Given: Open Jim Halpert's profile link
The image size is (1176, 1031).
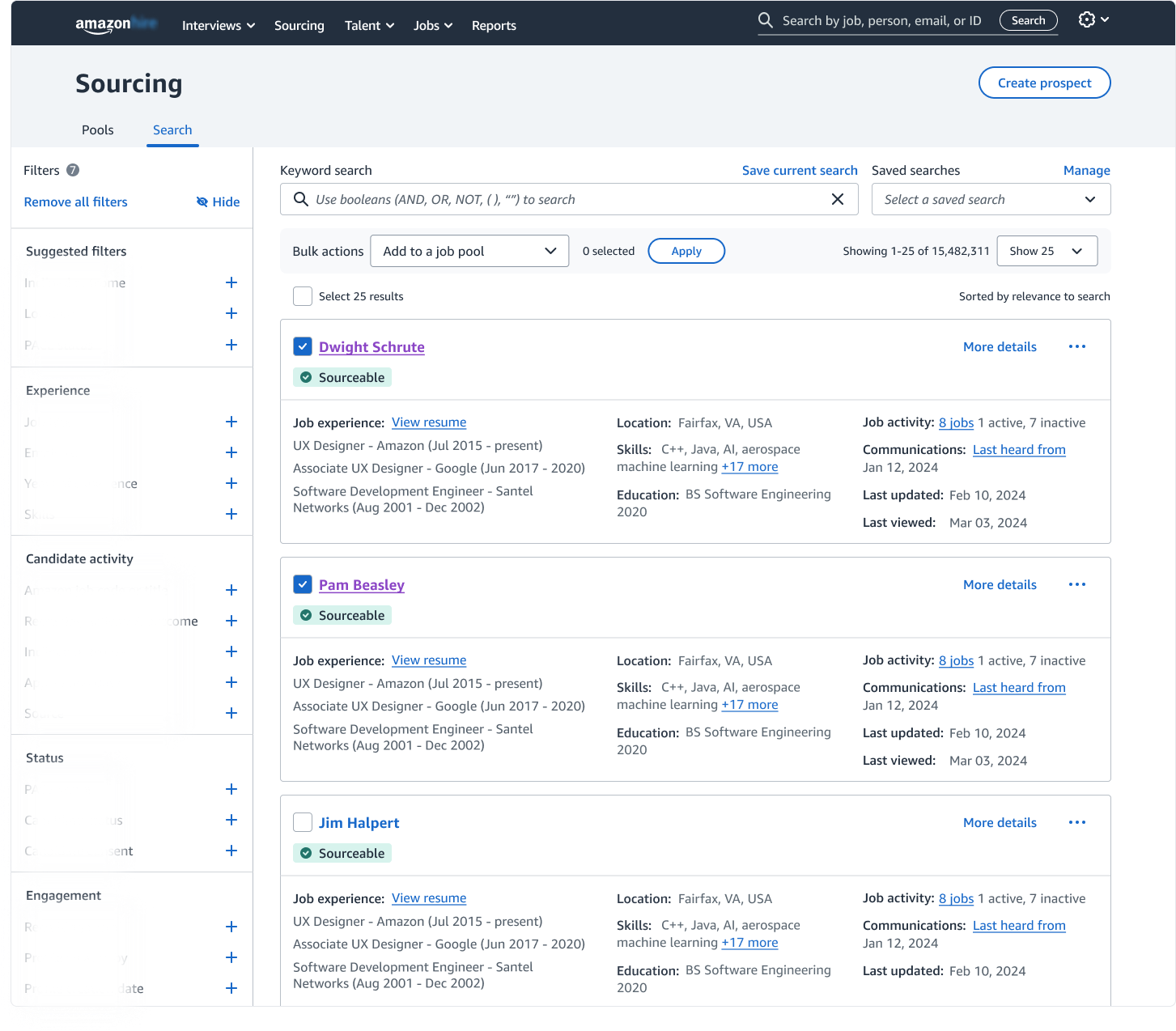Looking at the screenshot, I should (x=359, y=822).
